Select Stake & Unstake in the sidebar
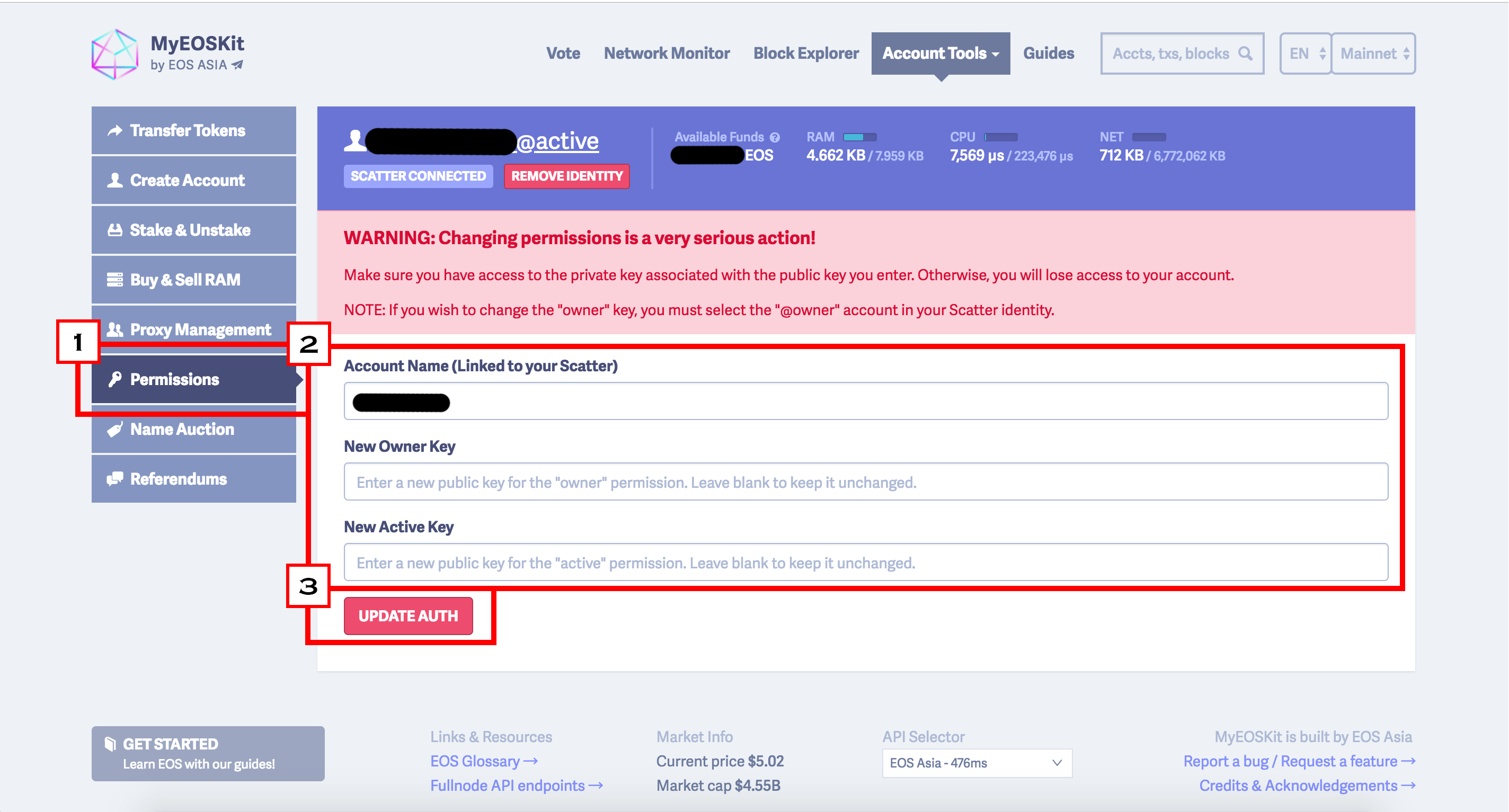The width and height of the screenshot is (1509, 812). coord(194,230)
